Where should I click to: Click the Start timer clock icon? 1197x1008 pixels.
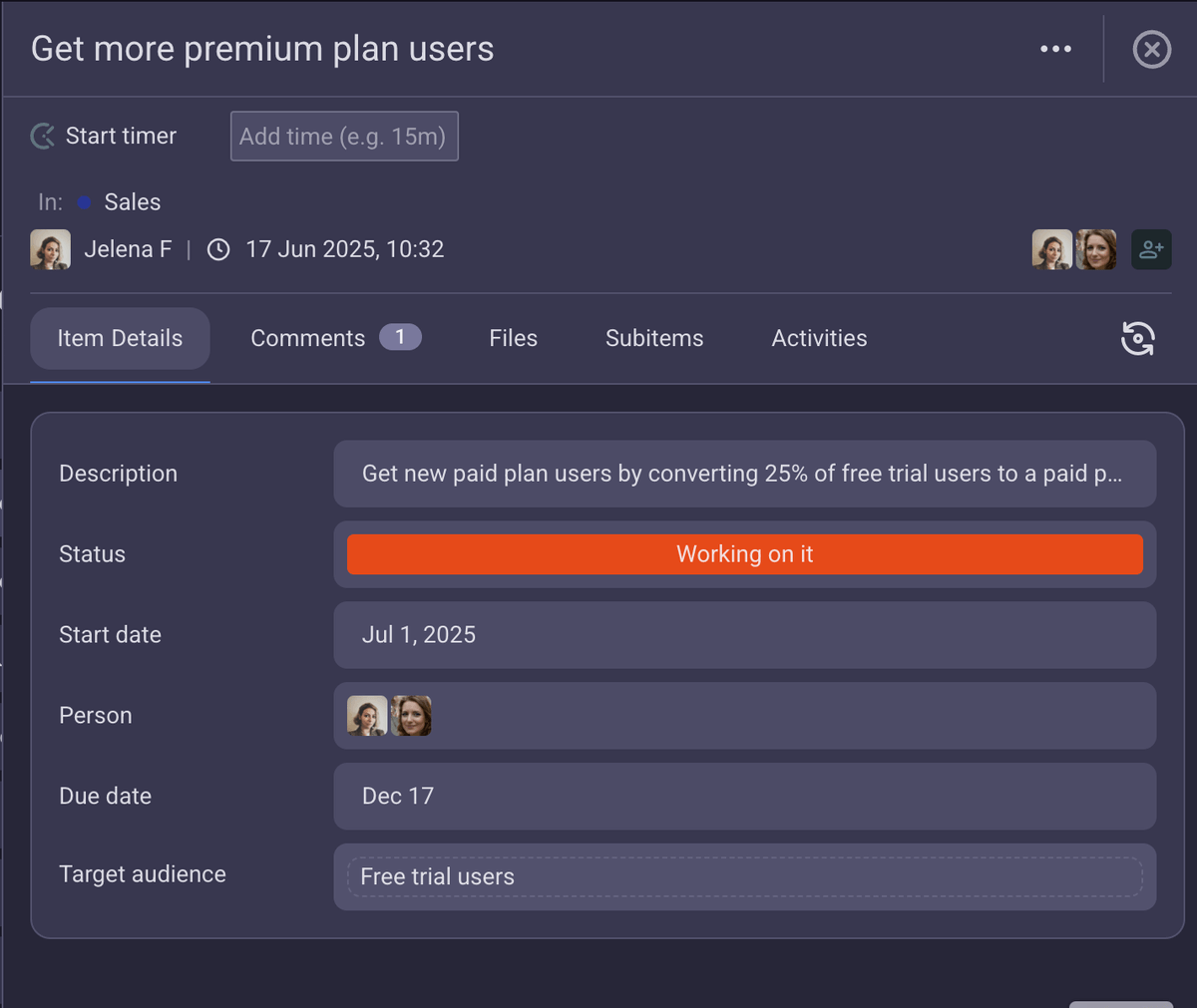(43, 136)
